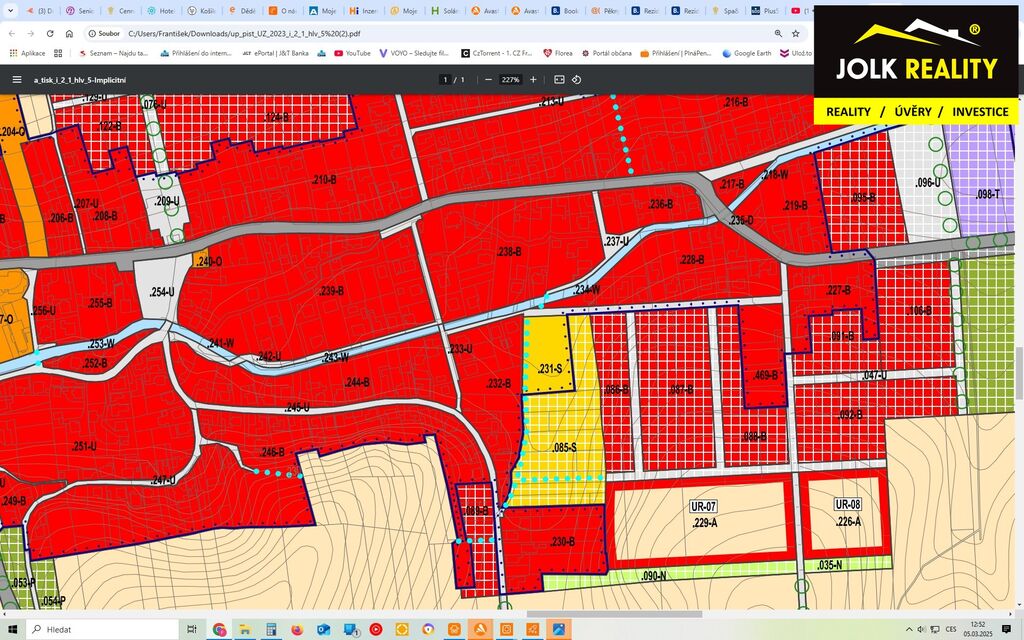The height and width of the screenshot is (640, 1024).
Task: Open Windows Task View
Action: click(x=193, y=629)
